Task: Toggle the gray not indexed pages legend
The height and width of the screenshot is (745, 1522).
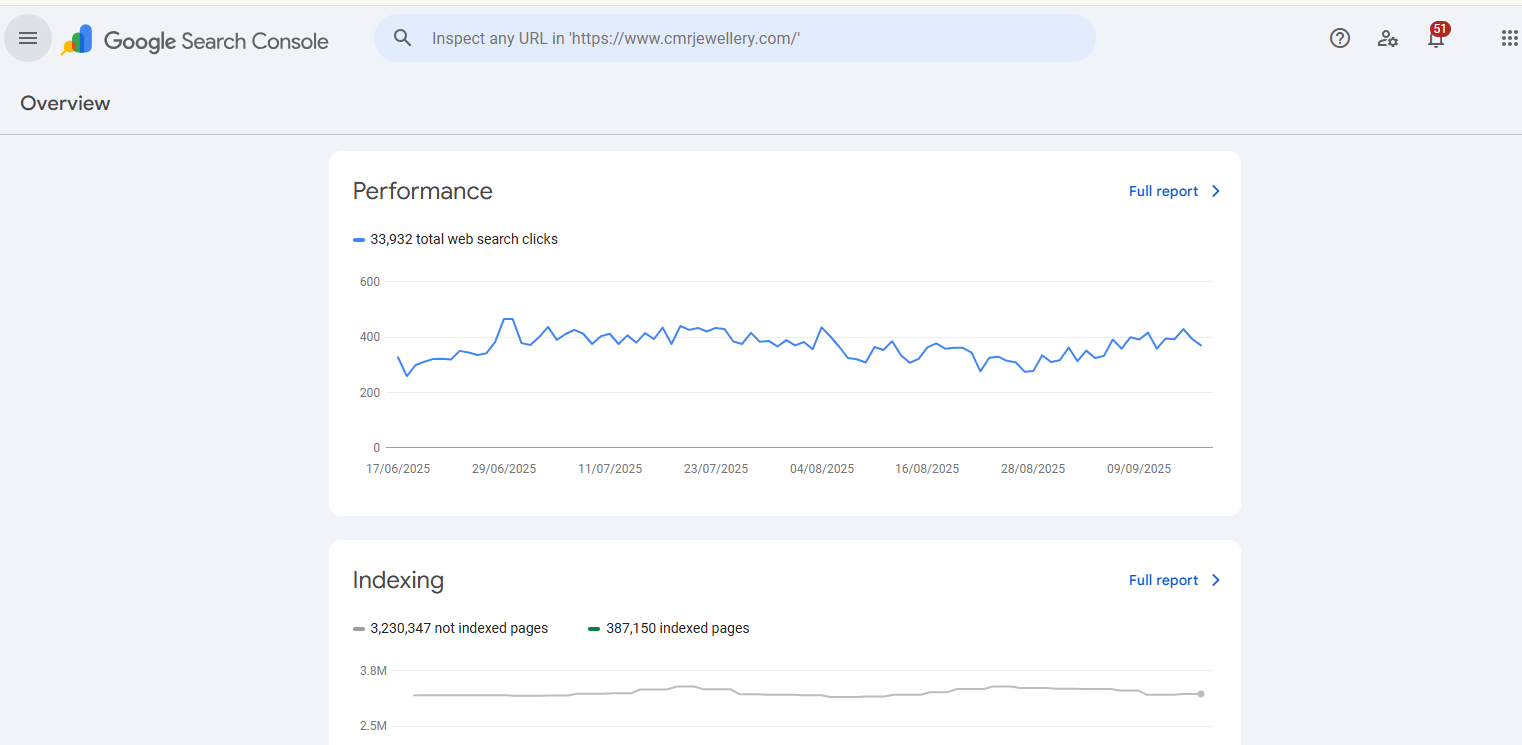Action: click(451, 629)
